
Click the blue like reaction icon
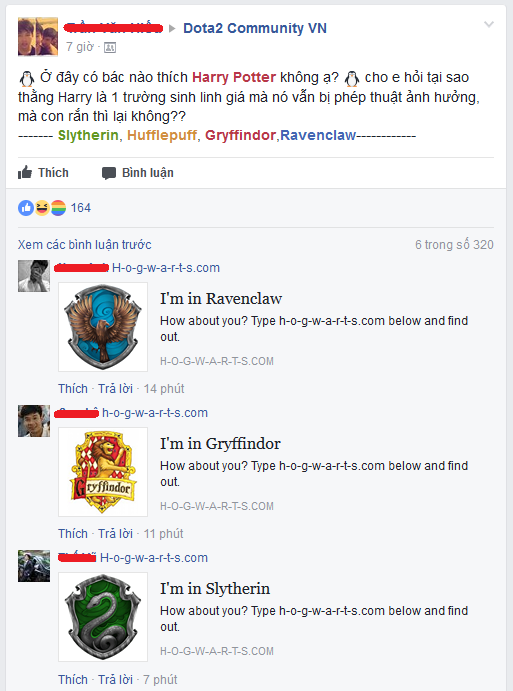coord(26,208)
